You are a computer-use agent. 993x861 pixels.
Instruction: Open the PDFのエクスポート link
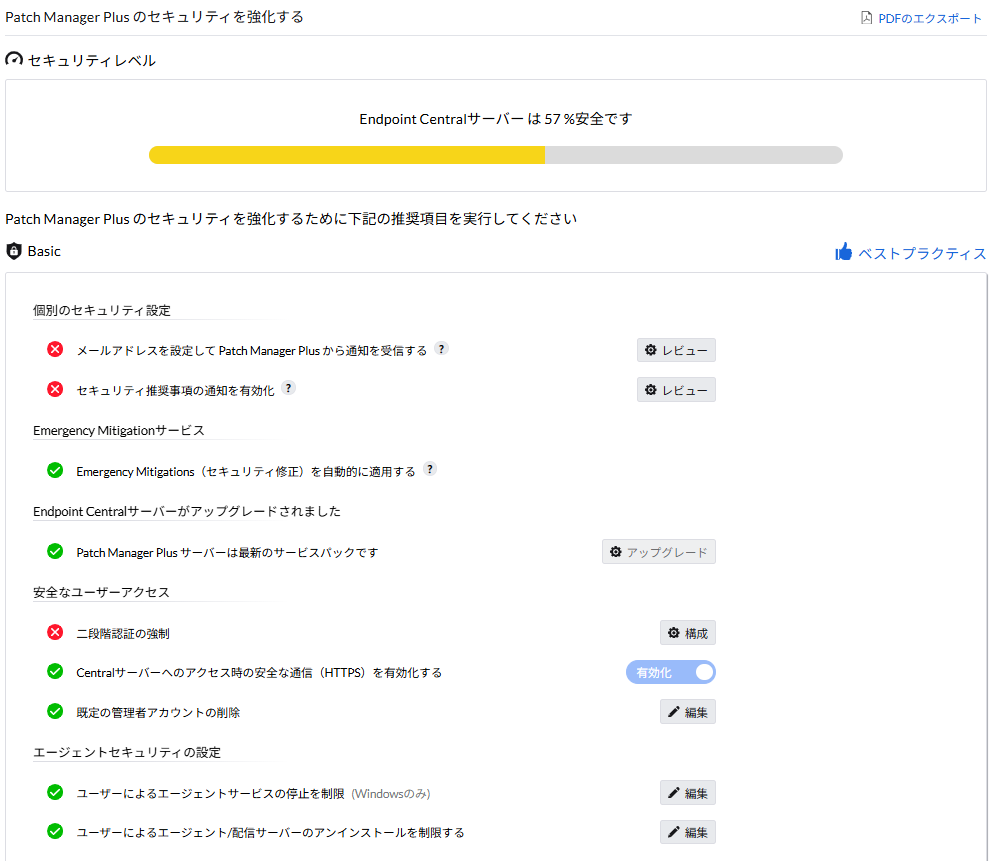coord(929,18)
